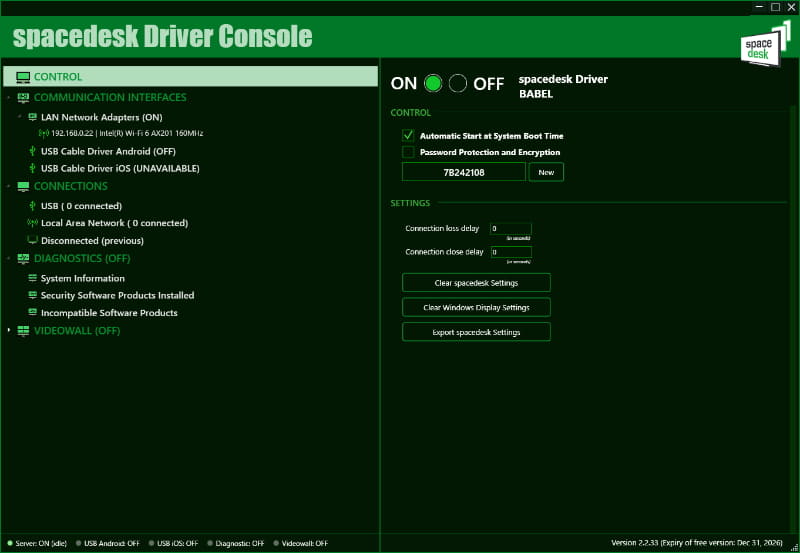This screenshot has height=553, width=800.
Task: Click the USB iOS OFF status dot
Action: (x=152, y=543)
